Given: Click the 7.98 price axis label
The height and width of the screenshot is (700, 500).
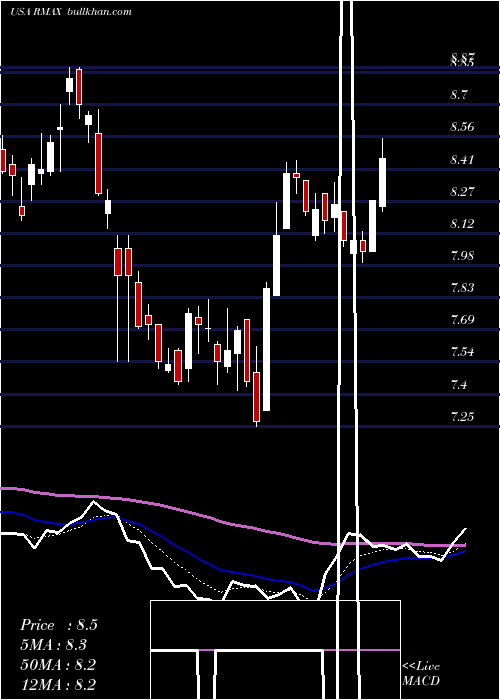Looking at the screenshot, I should pos(462,255).
